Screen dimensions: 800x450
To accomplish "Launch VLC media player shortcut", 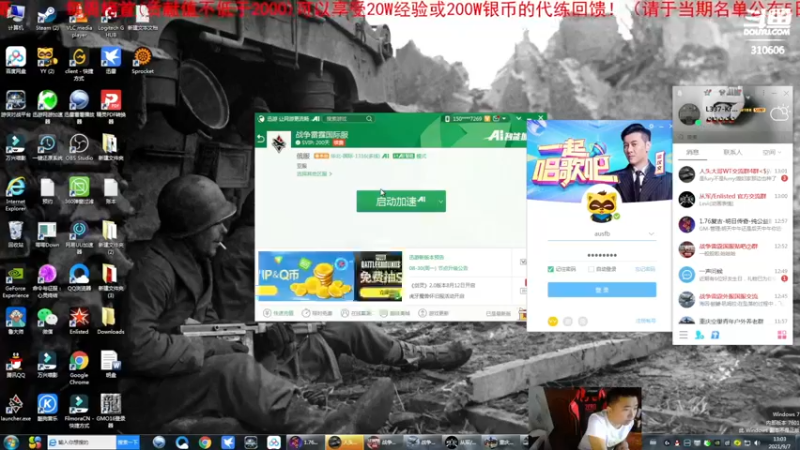I will coord(79,19).
